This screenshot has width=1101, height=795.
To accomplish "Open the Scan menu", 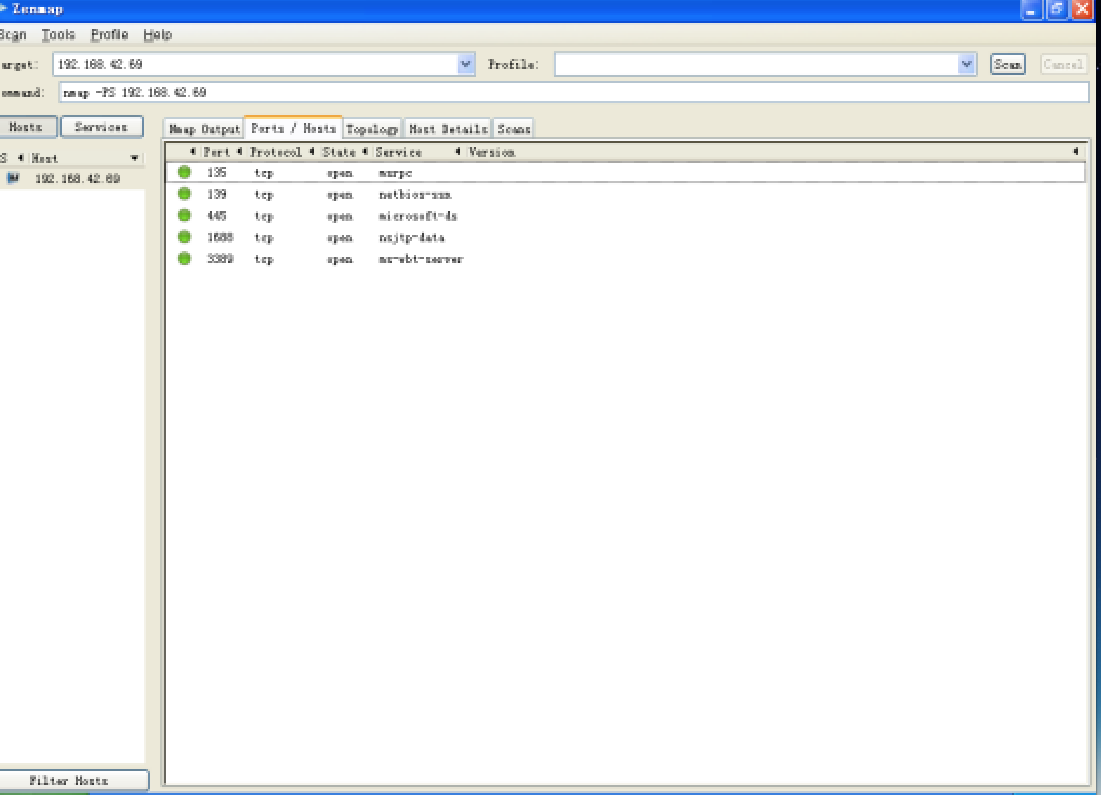I will (x=13, y=34).
